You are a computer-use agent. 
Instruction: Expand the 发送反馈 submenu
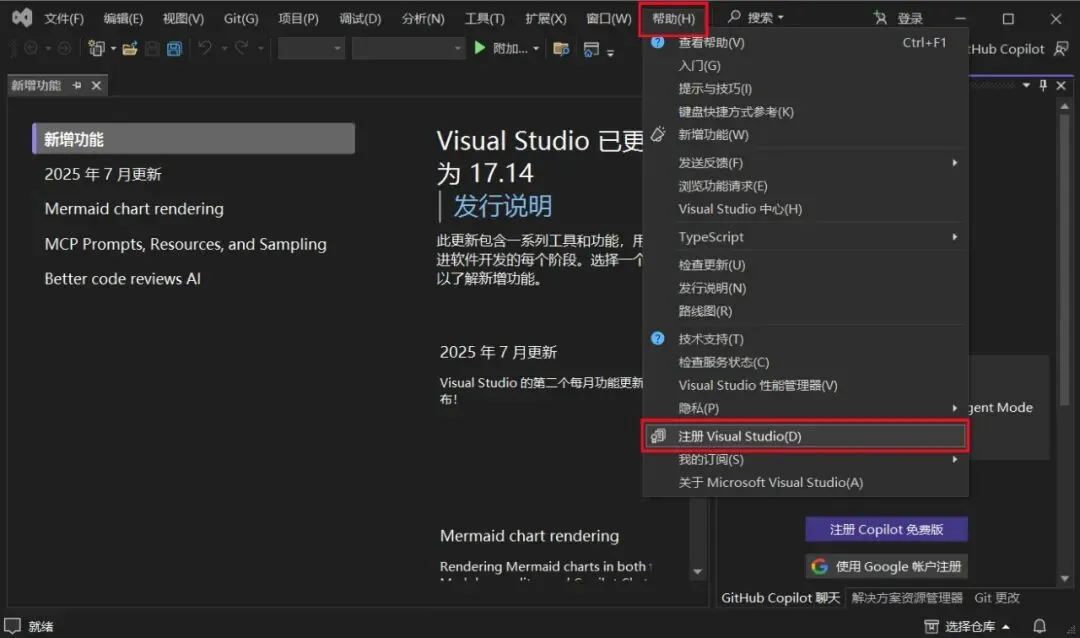(955, 163)
